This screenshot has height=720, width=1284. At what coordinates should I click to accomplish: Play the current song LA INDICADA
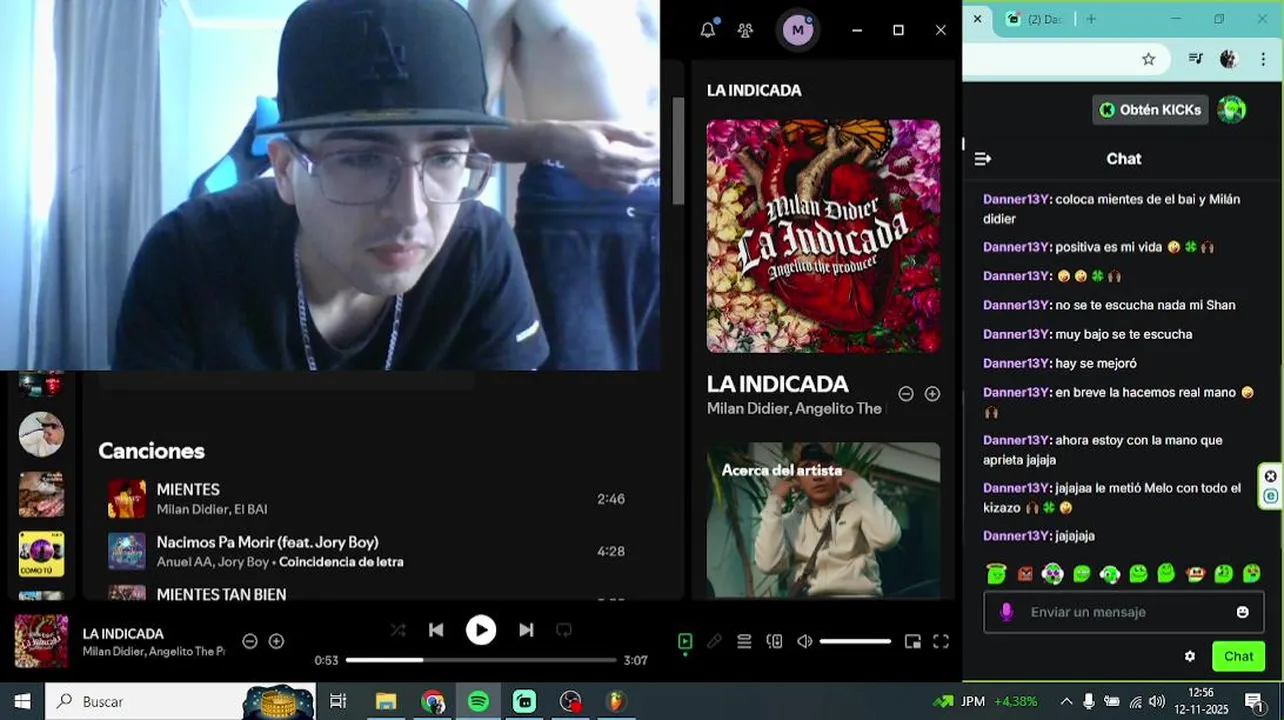[x=481, y=630]
